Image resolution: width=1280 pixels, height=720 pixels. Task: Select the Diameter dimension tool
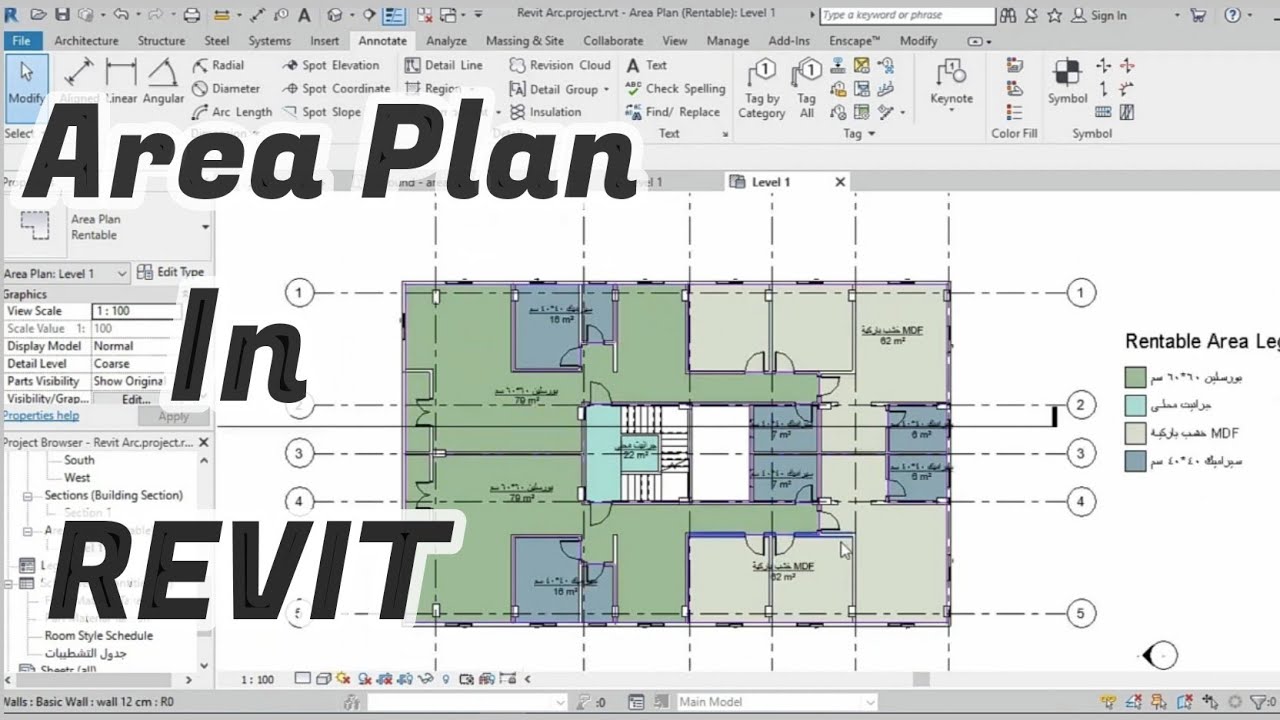pos(226,88)
